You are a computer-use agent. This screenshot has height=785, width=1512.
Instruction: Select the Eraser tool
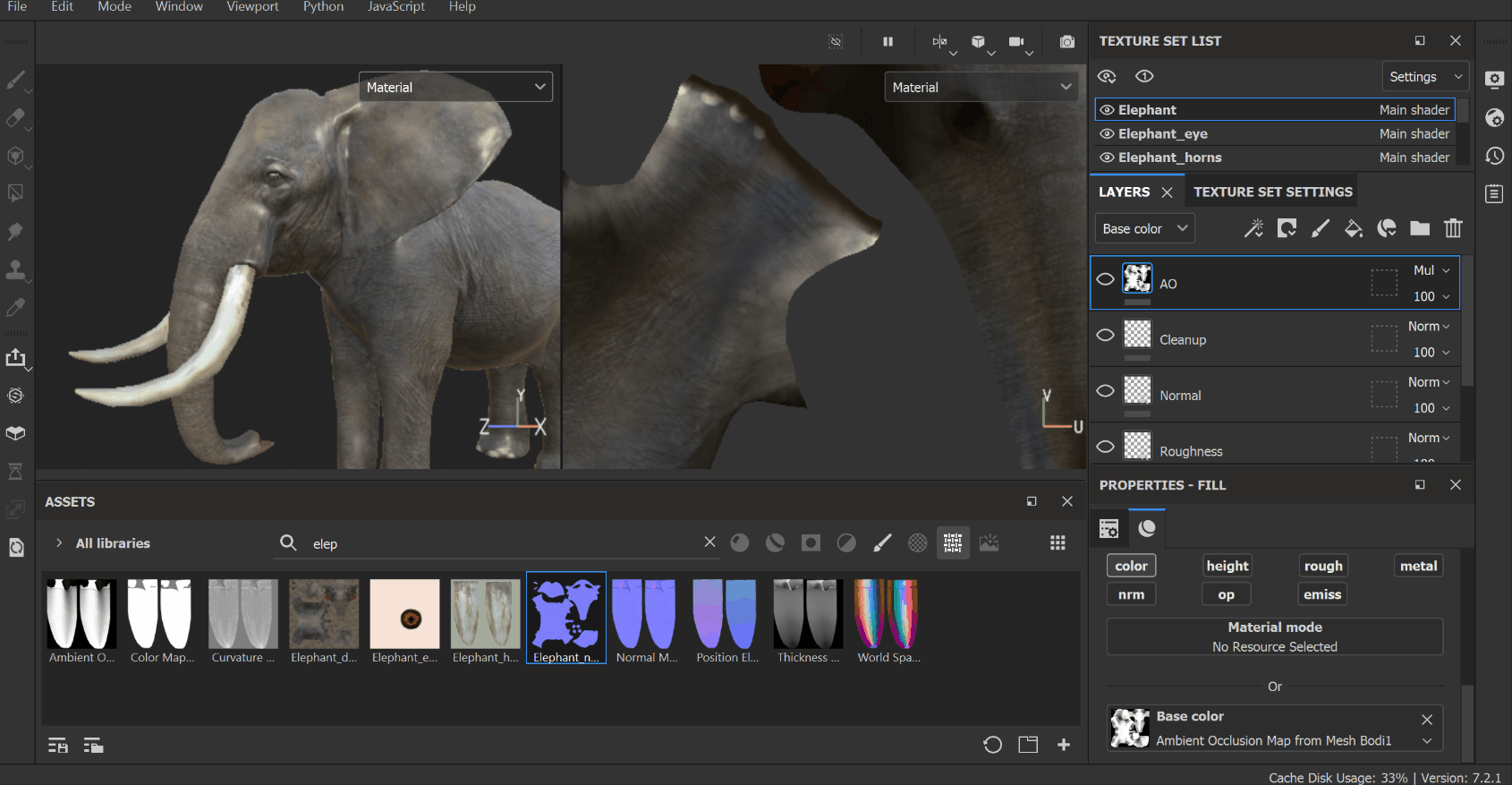15,118
